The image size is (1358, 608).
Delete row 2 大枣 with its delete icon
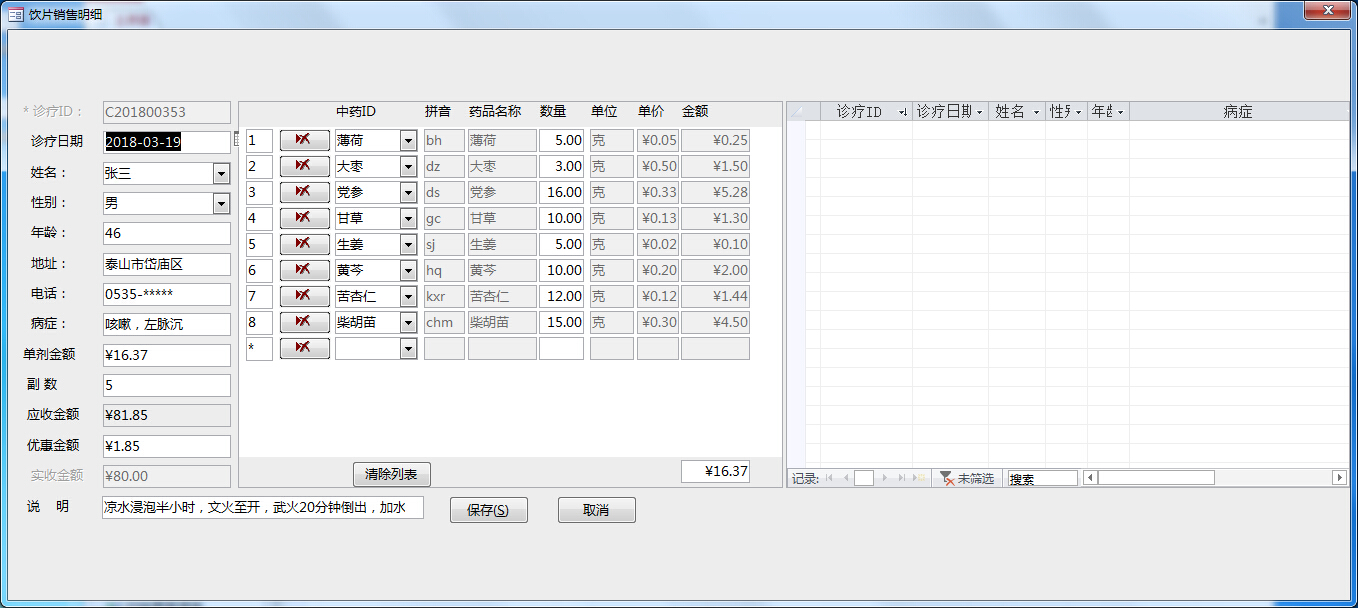pos(304,166)
